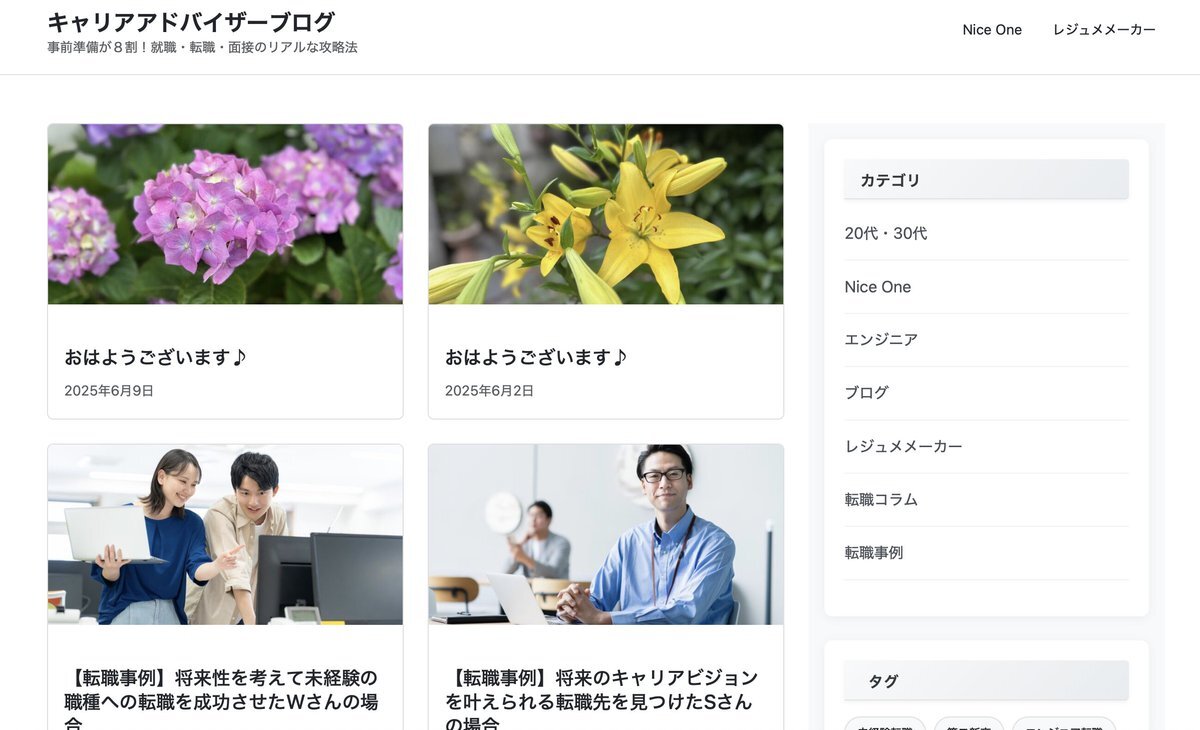Open おはようございます post dated 2025年6月9日
This screenshot has height=730, width=1200.
[155, 357]
